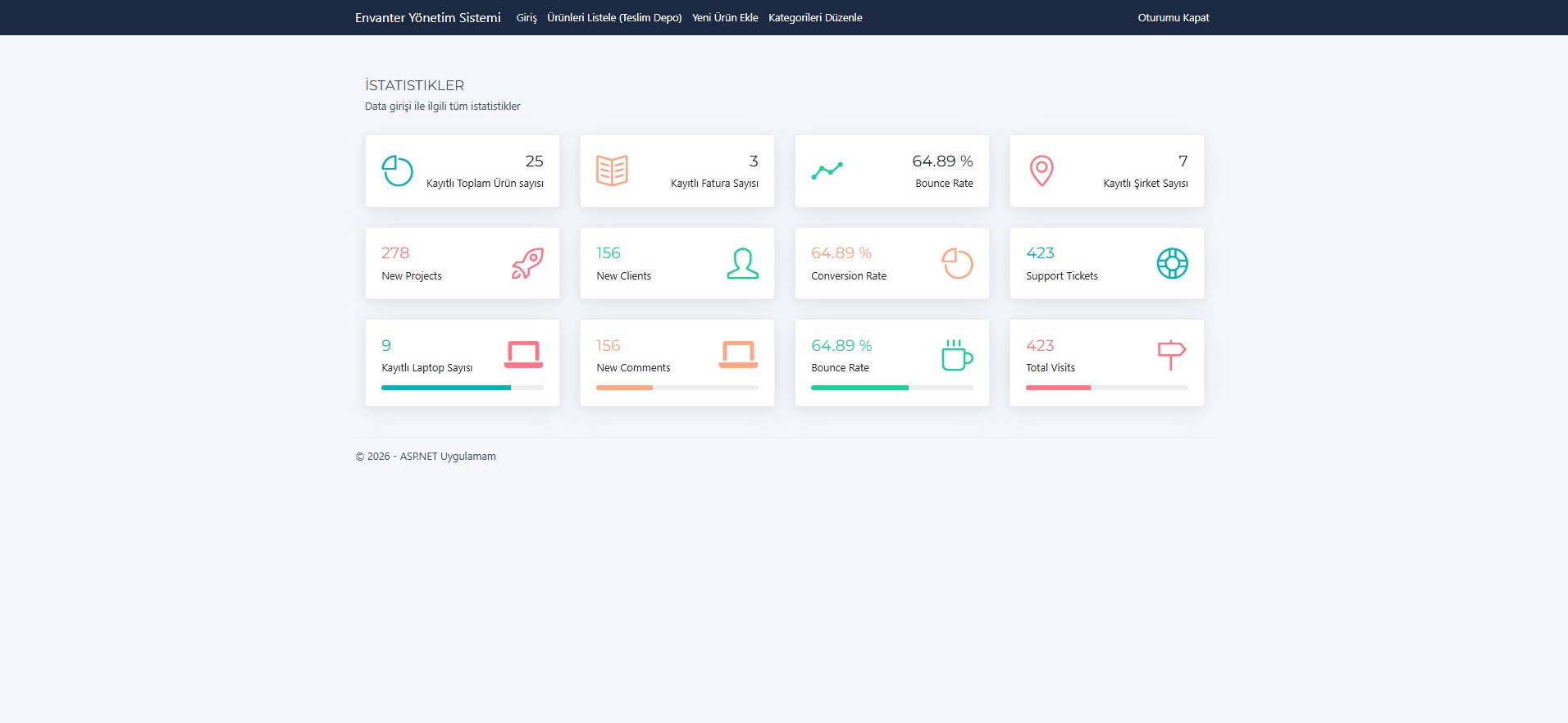This screenshot has height=723, width=1568.
Task: Click the number 7 in the Şirket Sayısı card
Action: click(1183, 161)
